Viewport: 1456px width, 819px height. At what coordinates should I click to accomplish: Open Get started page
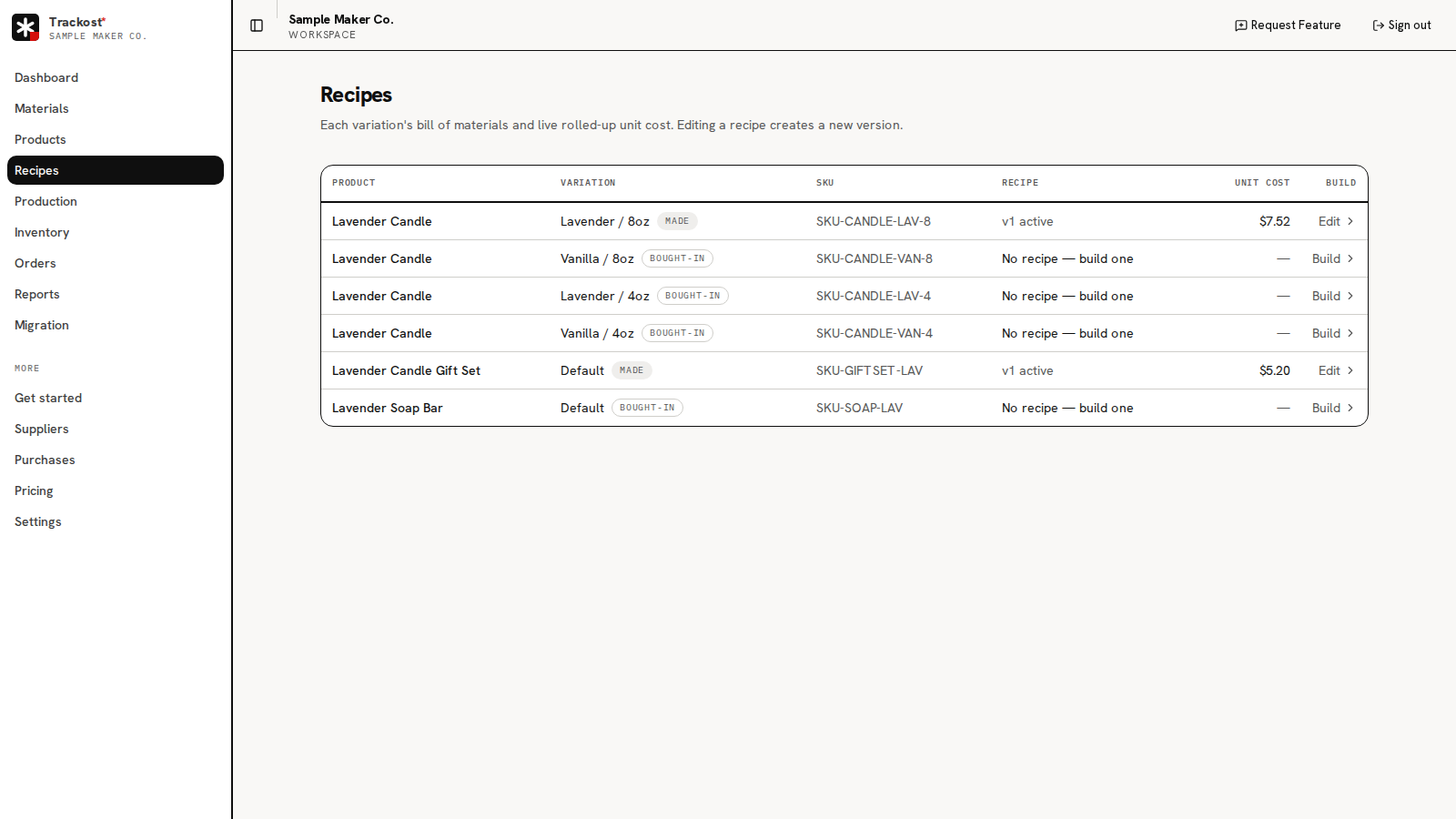116,398
